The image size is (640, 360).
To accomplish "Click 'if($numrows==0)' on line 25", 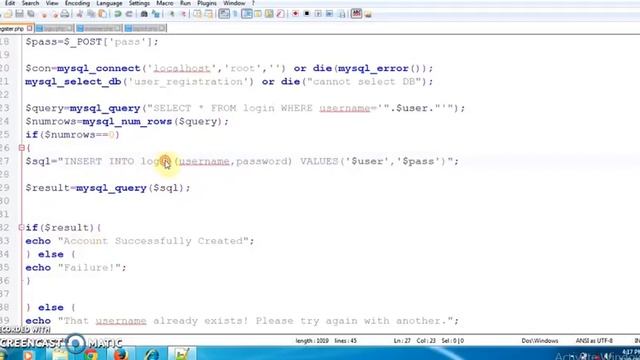I will tap(72, 135).
